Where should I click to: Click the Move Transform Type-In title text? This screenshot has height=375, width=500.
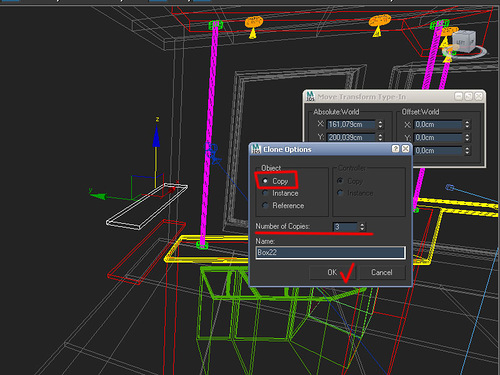point(362,97)
